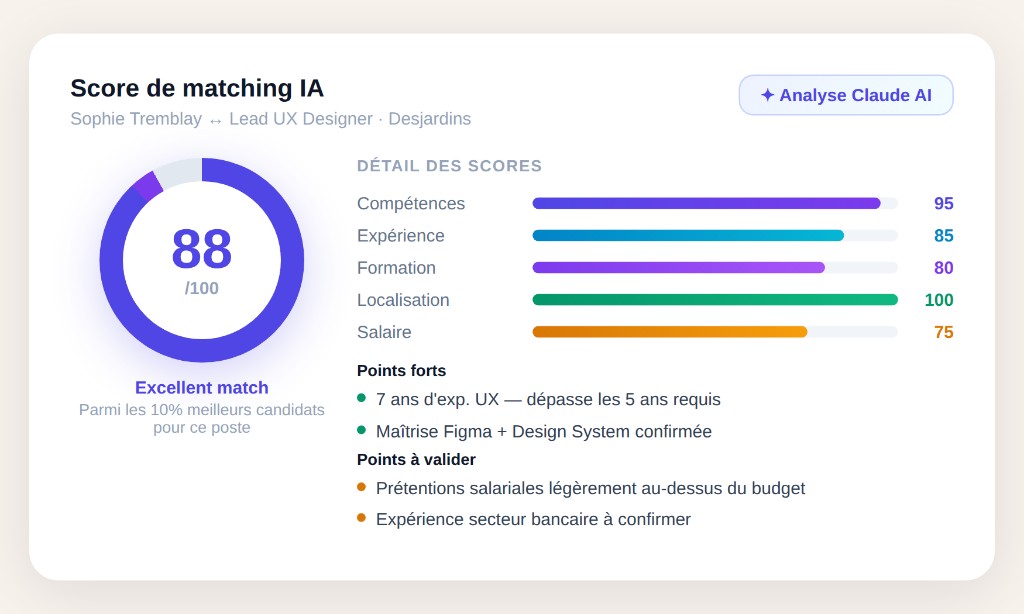Image resolution: width=1024 pixels, height=614 pixels.
Task: Select the Score de matching IA title
Action: [x=195, y=89]
